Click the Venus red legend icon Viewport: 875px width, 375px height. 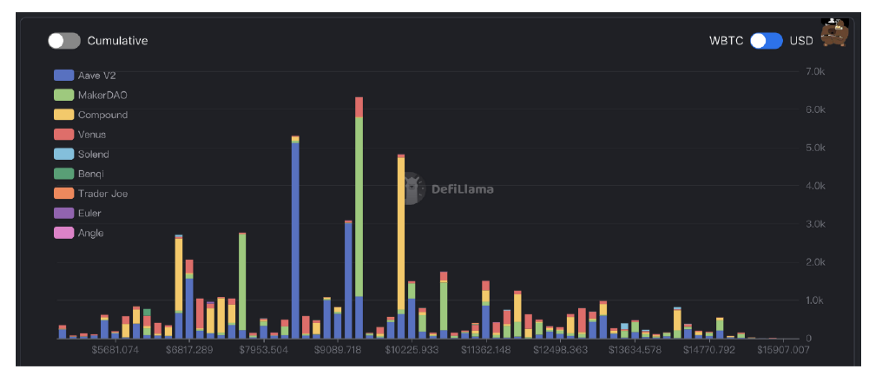tap(64, 134)
